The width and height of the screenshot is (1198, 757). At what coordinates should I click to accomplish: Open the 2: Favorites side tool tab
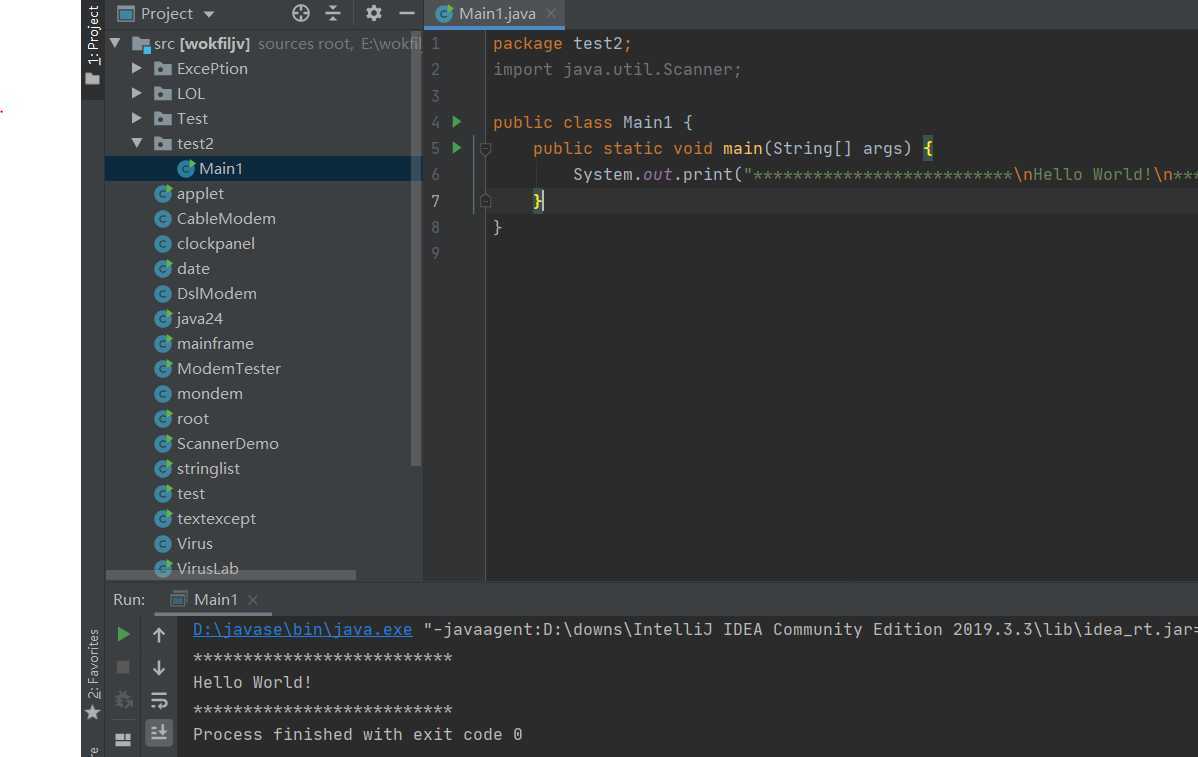pos(93,663)
